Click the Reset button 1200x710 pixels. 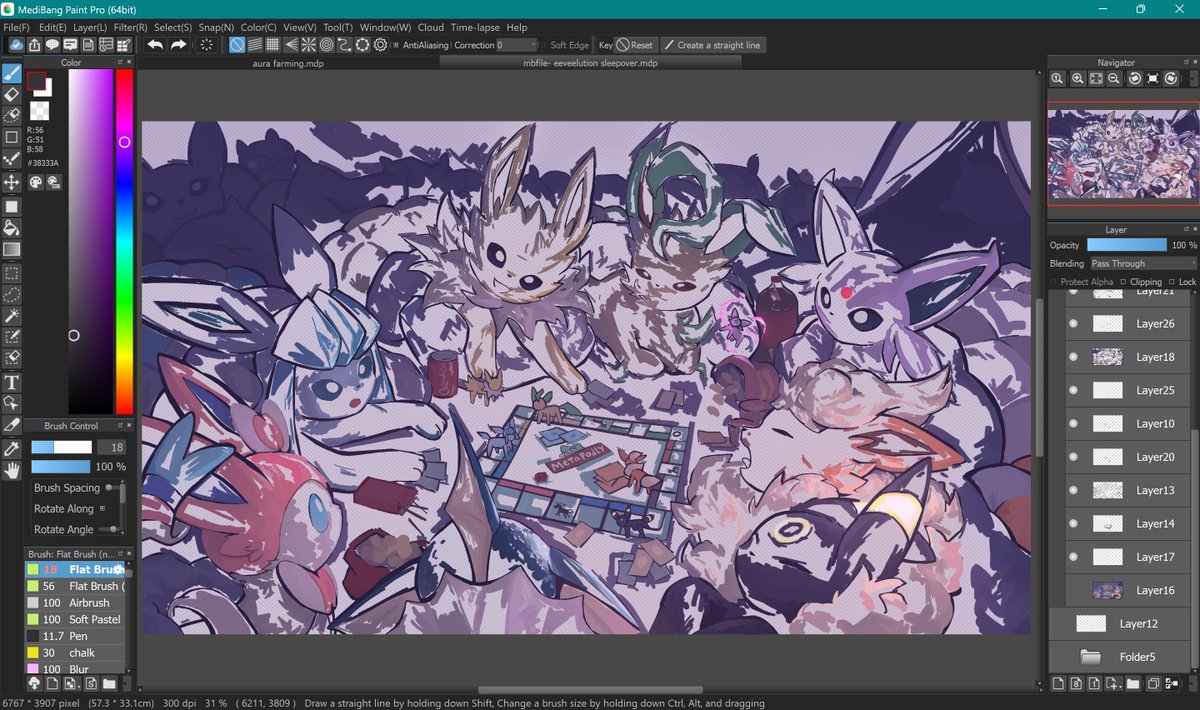pyautogui.click(x=635, y=45)
